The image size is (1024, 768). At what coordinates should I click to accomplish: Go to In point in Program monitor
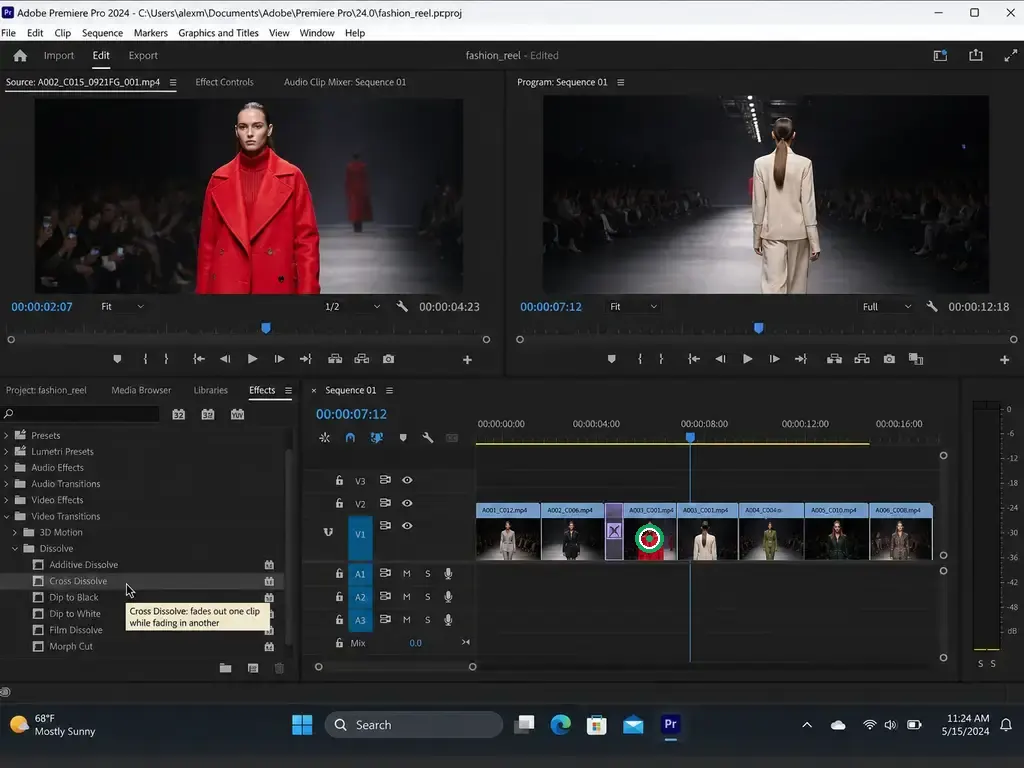[694, 359]
